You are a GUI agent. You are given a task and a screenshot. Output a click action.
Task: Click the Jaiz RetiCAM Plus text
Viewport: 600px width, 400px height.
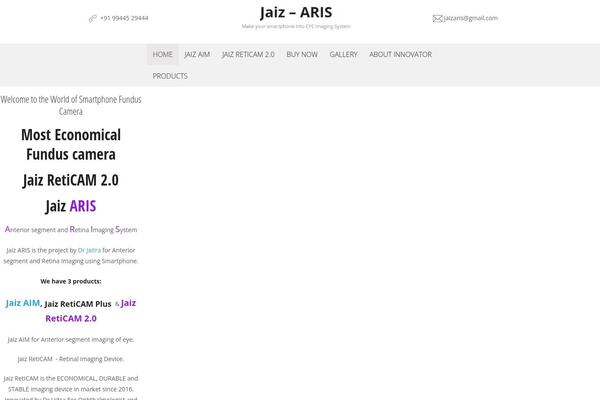(78, 304)
